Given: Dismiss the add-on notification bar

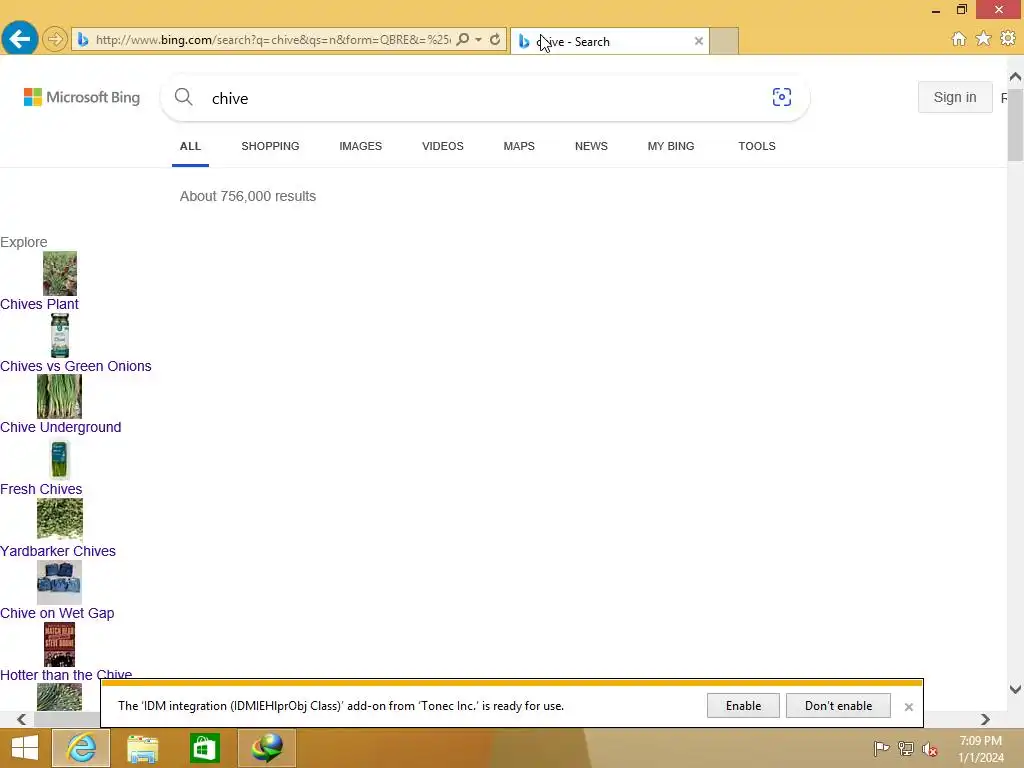Looking at the screenshot, I should (908, 707).
